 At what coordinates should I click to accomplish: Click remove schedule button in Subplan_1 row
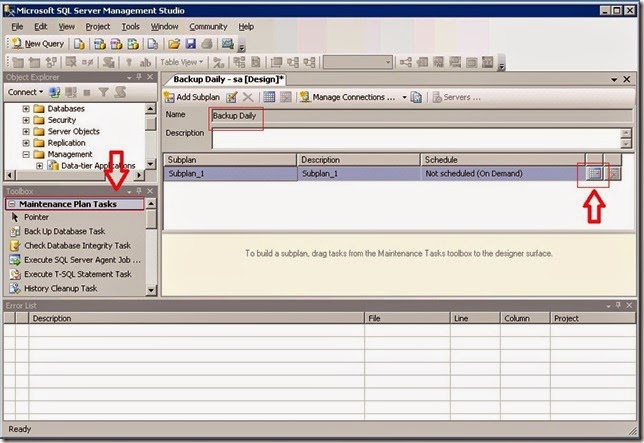point(614,174)
